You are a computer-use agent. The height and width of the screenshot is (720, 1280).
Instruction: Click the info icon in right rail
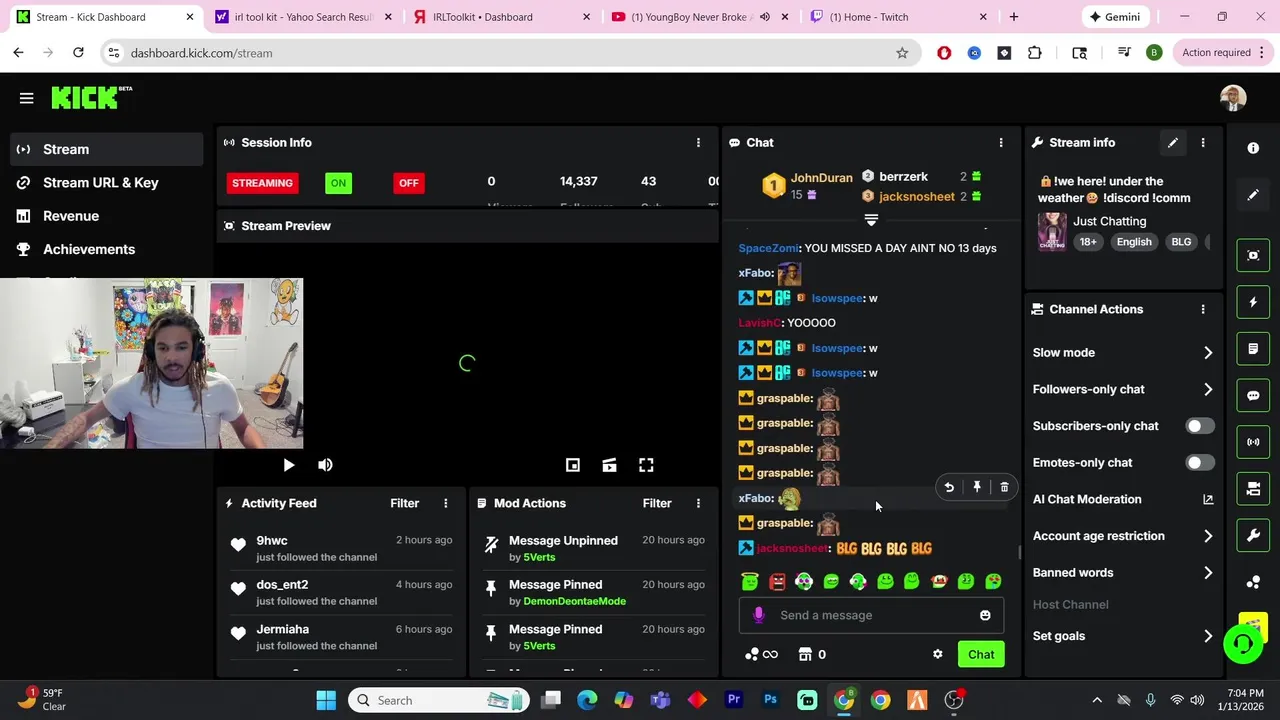point(1253,148)
